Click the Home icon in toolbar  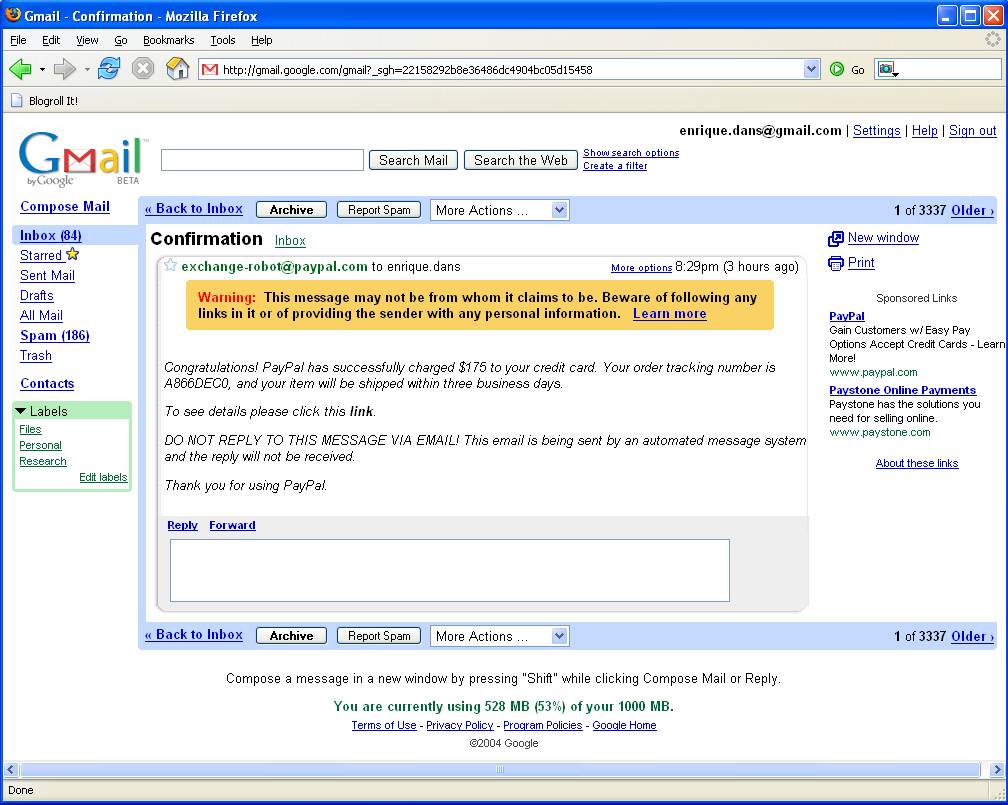tap(177, 69)
